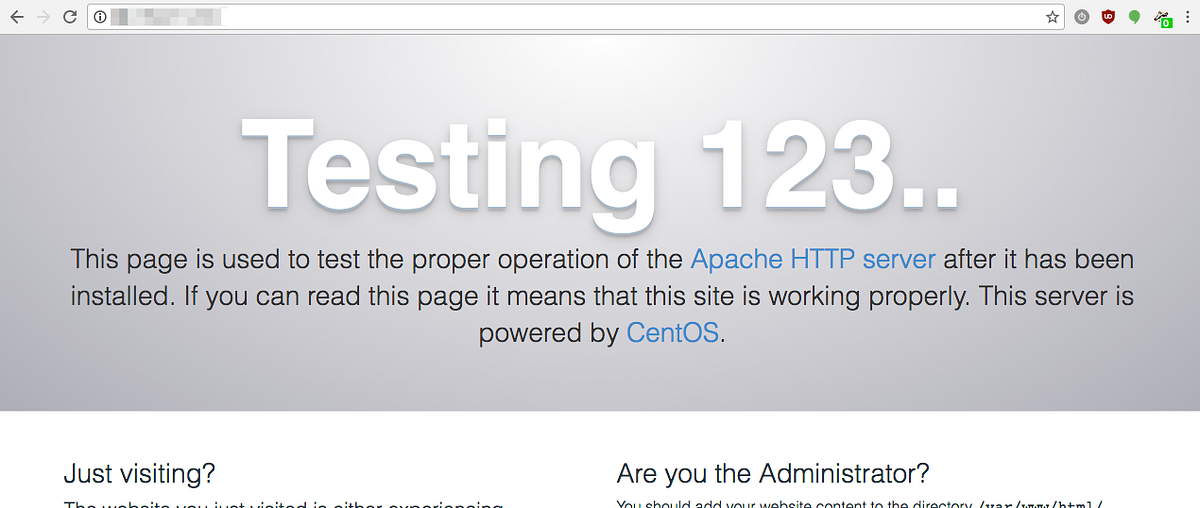Click the browser forward arrow
Image resolution: width=1200 pixels, height=508 pixels.
43,17
